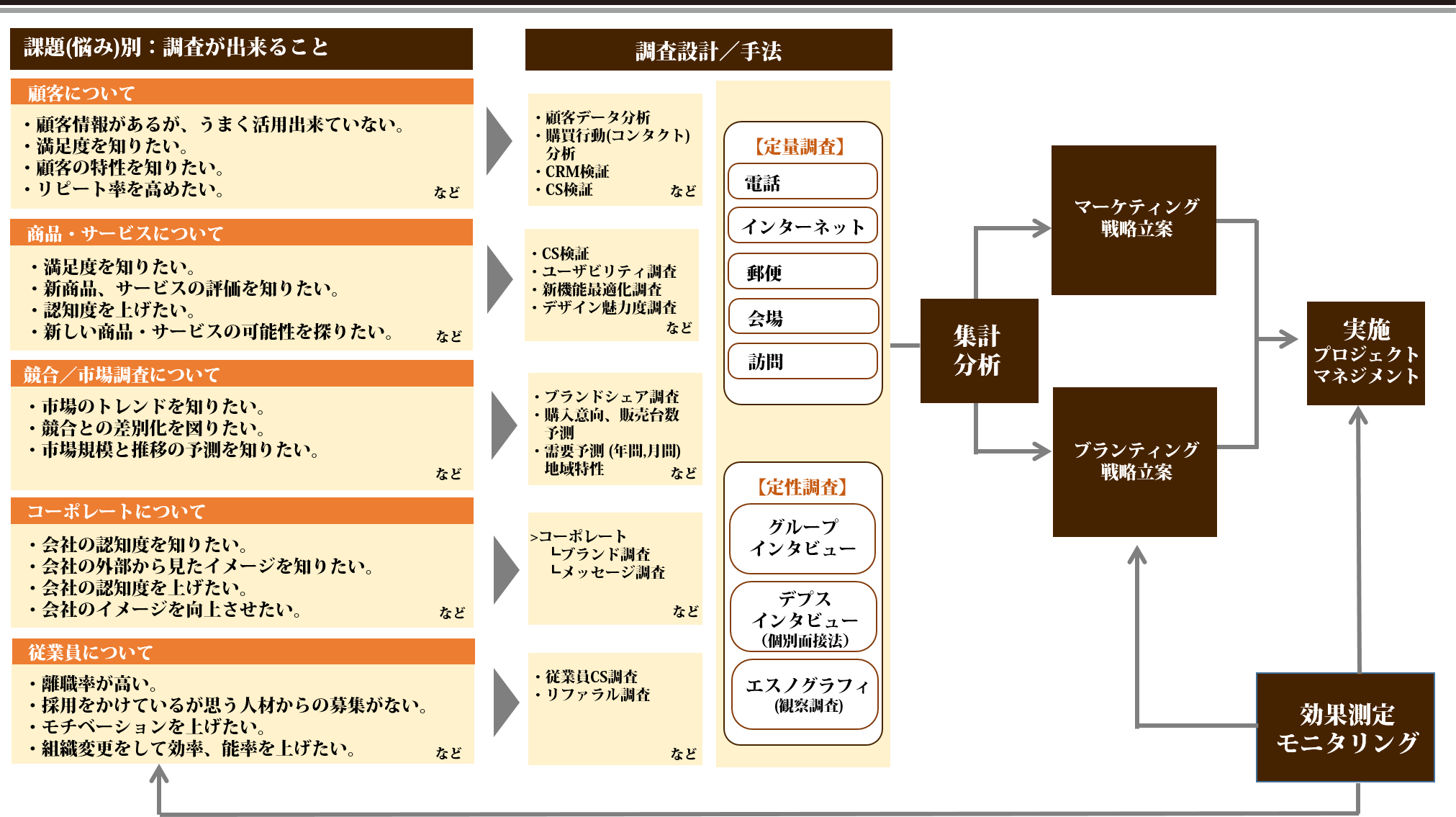Click the マーケティング戦略立案 block
The height and width of the screenshot is (817, 1456).
[1134, 220]
